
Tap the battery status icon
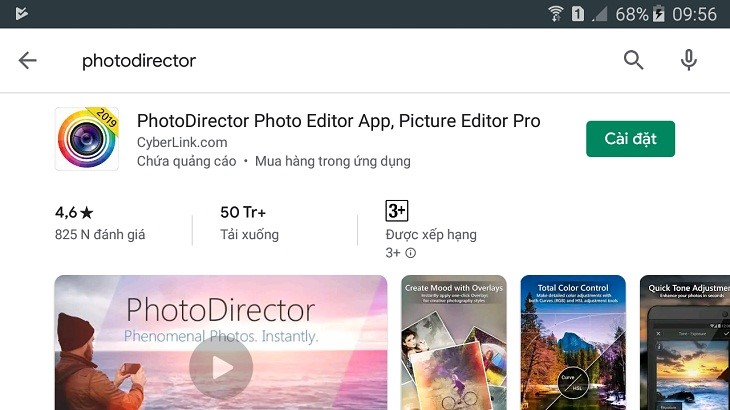(658, 13)
